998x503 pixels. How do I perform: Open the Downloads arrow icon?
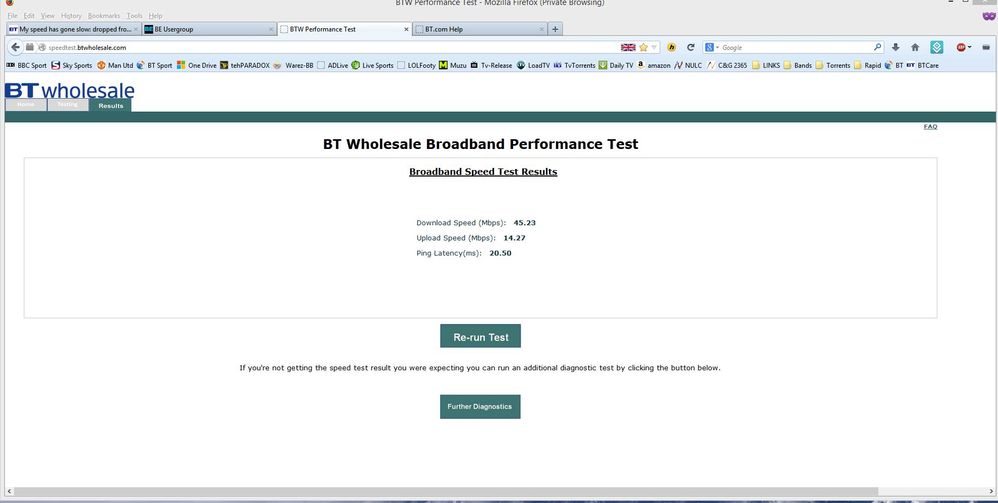coord(896,47)
